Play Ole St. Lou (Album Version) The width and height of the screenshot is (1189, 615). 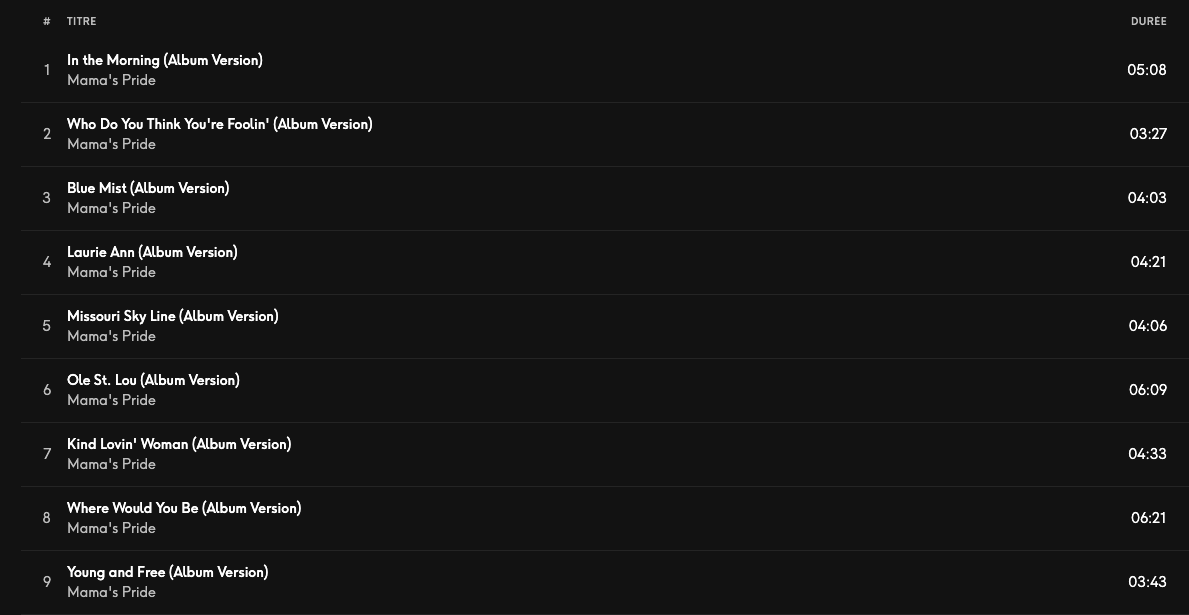click(x=153, y=380)
